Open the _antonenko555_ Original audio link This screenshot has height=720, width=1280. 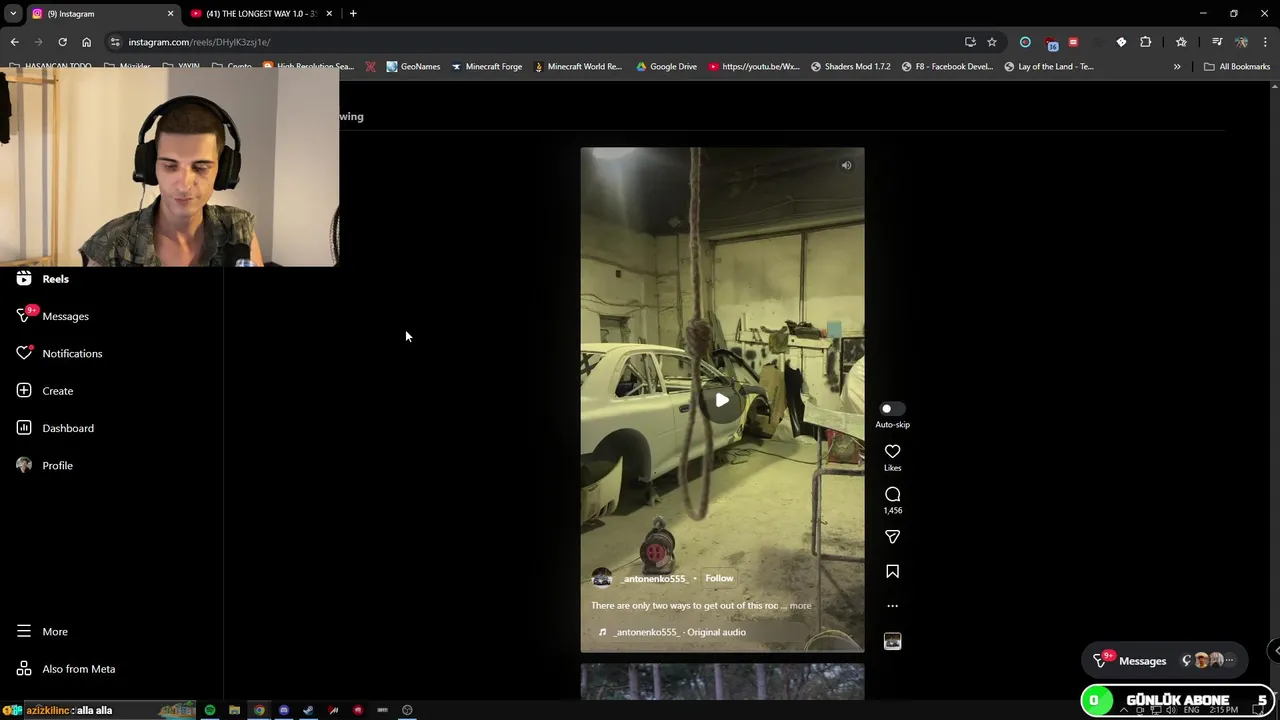679,632
